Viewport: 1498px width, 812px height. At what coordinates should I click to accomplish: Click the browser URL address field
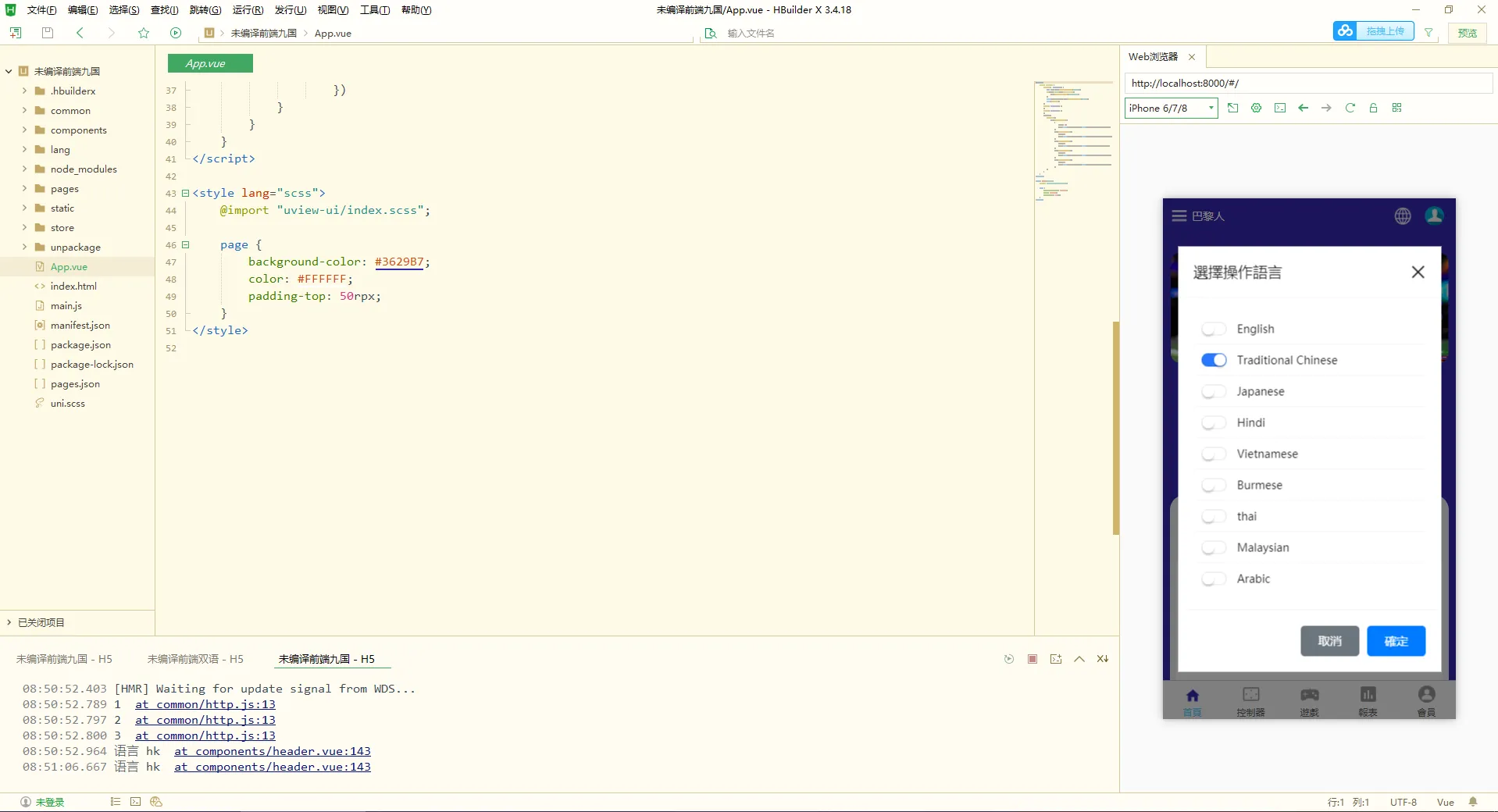[1308, 83]
